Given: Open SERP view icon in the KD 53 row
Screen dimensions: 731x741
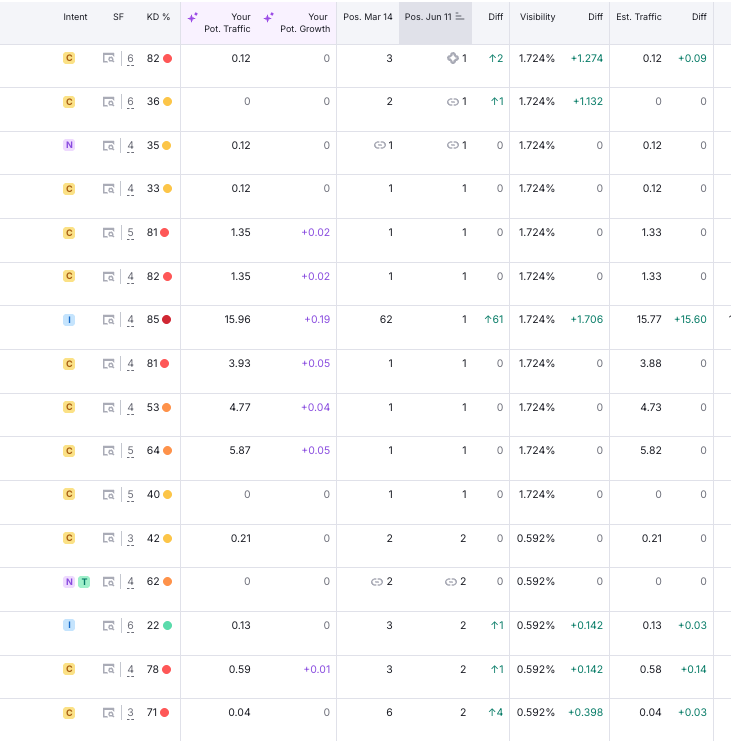Looking at the screenshot, I should tap(109, 407).
